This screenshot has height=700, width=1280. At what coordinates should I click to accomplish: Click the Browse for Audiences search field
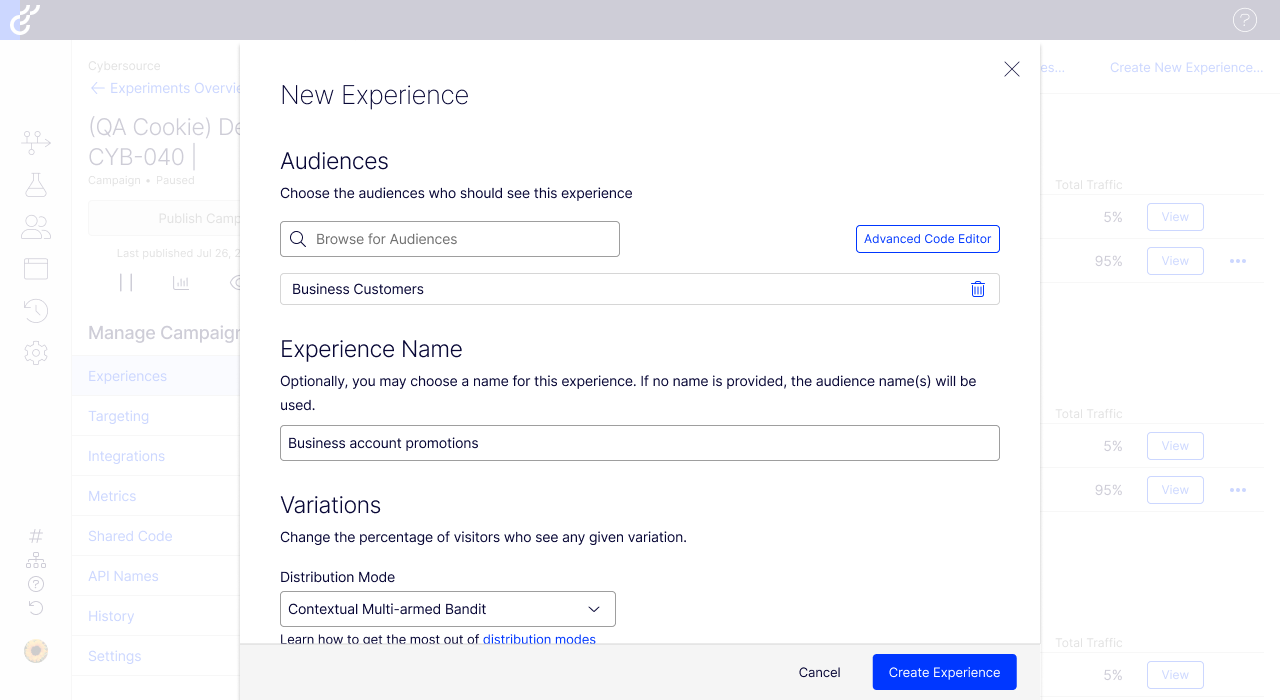[x=450, y=239]
